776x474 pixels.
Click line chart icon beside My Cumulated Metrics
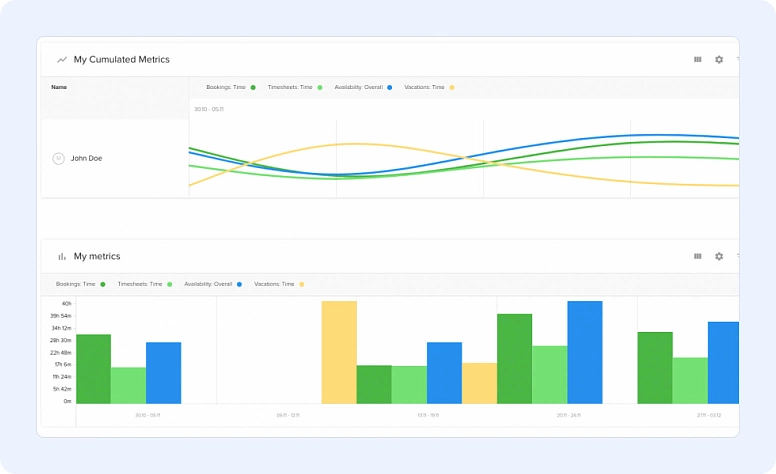tap(62, 60)
